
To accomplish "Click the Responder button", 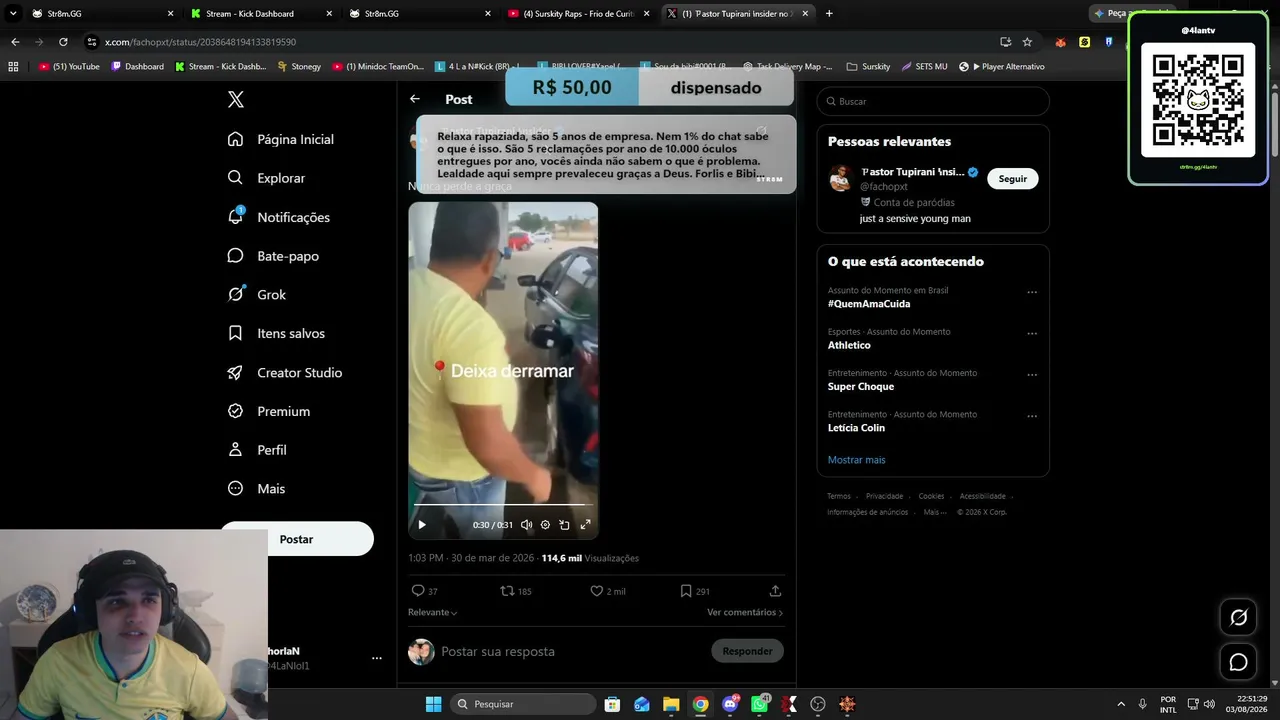I will pyautogui.click(x=747, y=651).
